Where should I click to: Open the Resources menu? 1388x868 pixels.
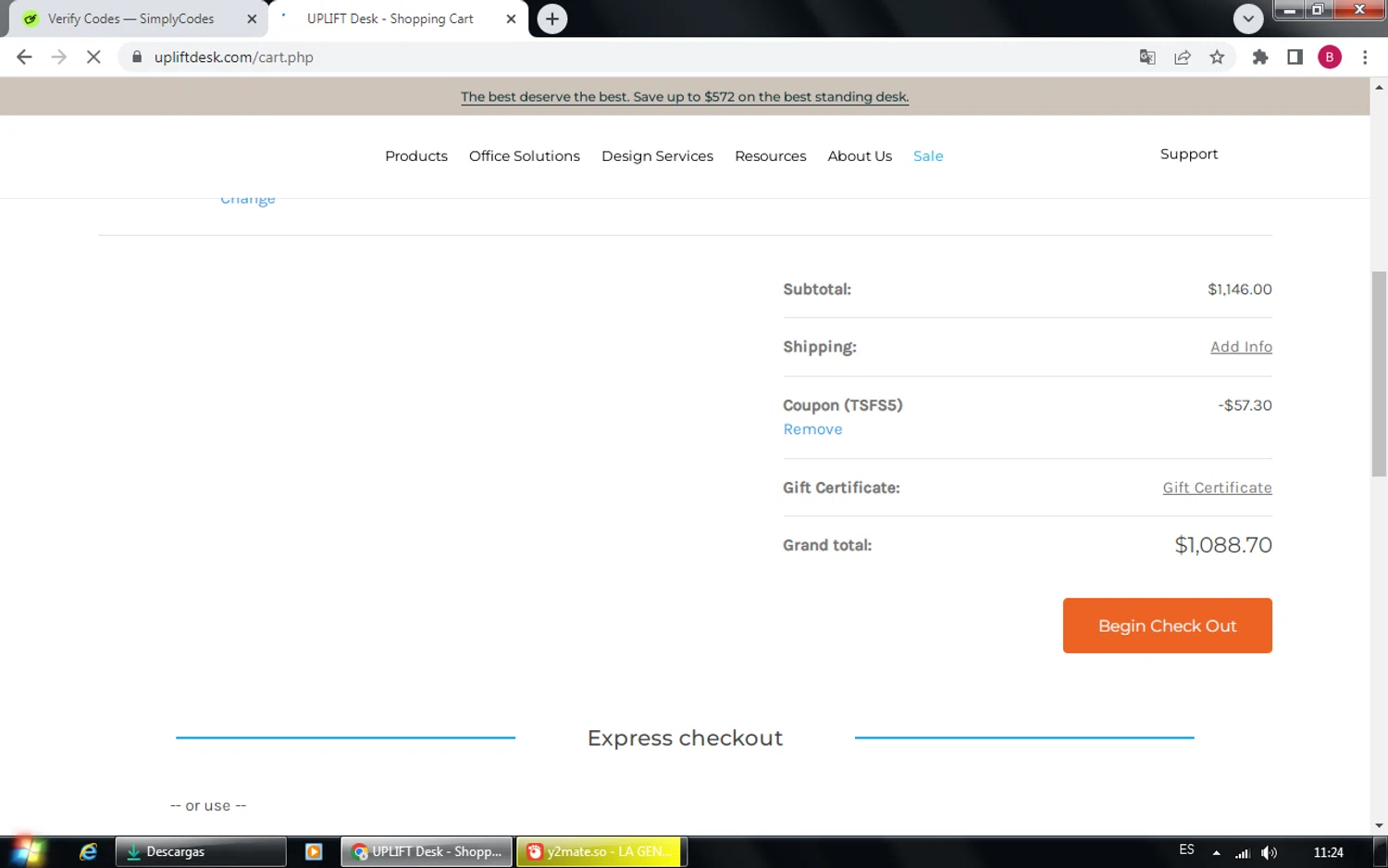point(771,156)
